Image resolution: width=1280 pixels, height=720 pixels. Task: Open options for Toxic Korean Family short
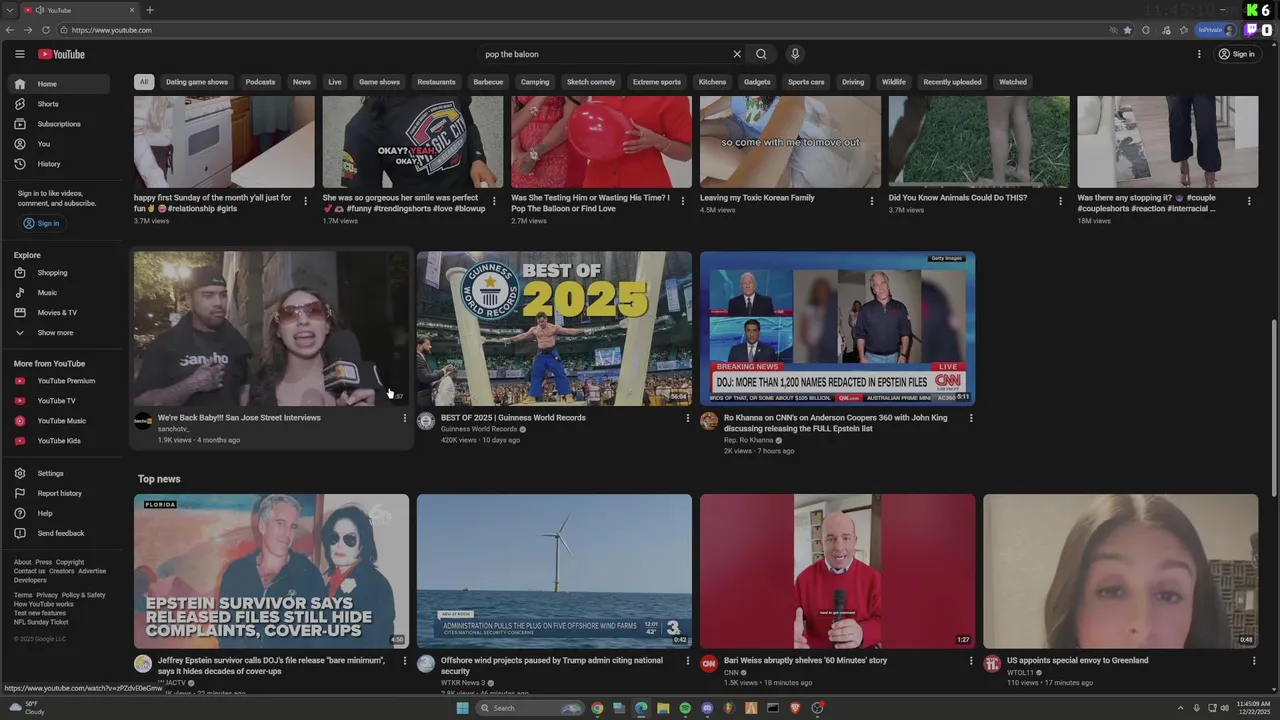coord(872,201)
